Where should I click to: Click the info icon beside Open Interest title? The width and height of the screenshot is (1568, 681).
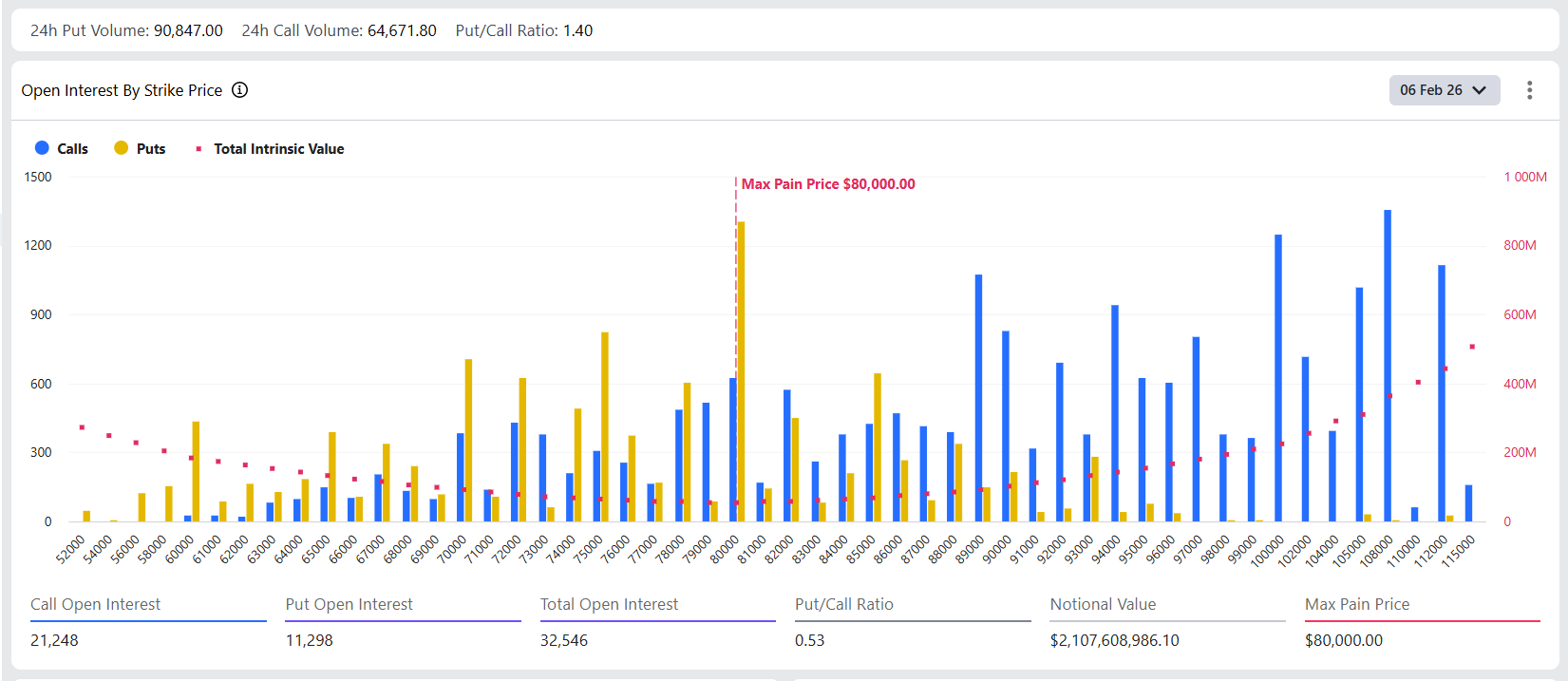point(240,90)
